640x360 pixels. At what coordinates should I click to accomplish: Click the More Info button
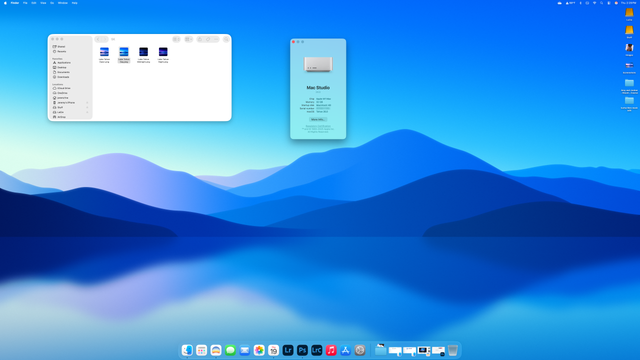click(318, 119)
